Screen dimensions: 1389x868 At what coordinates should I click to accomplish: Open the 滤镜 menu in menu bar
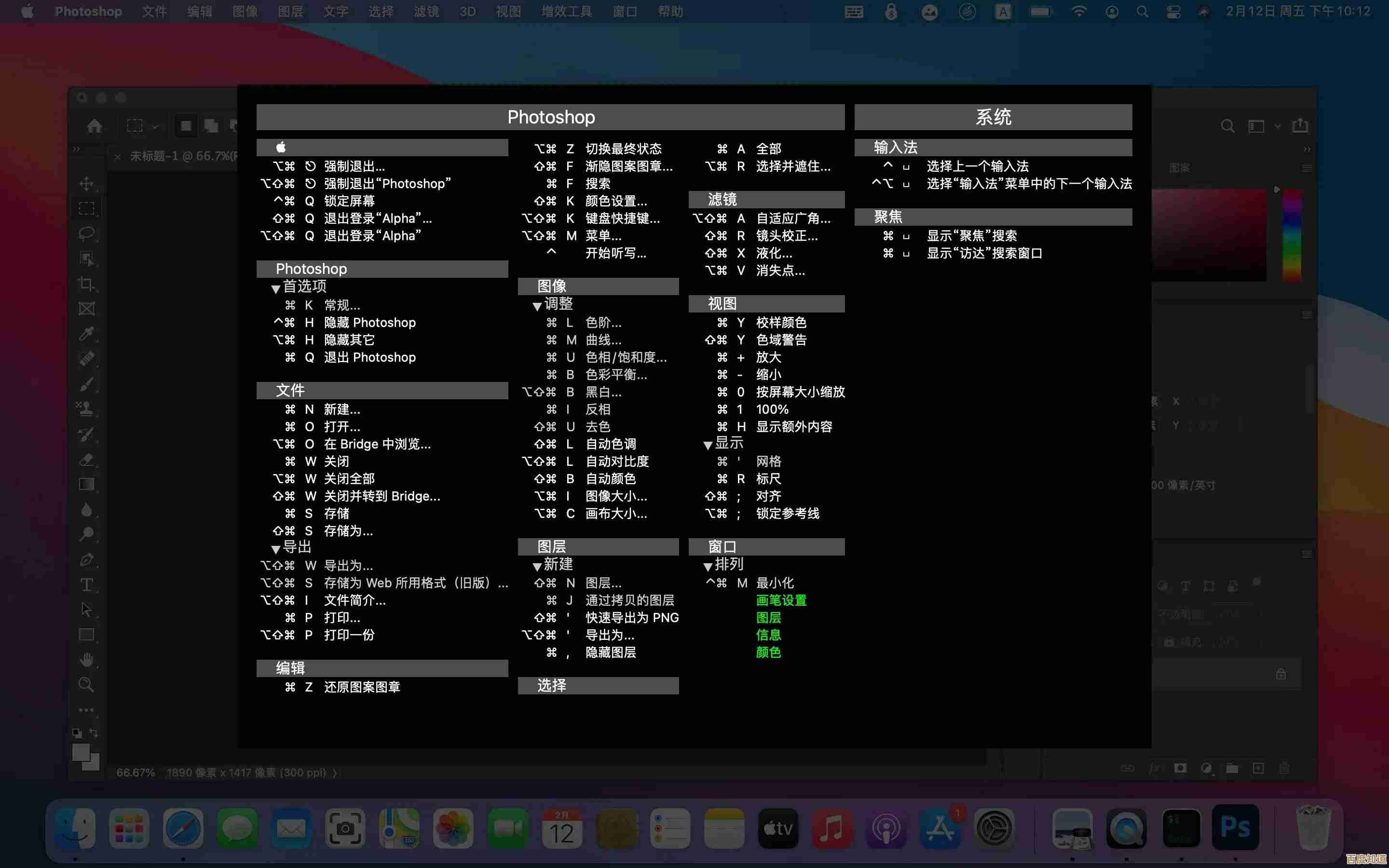point(426,12)
